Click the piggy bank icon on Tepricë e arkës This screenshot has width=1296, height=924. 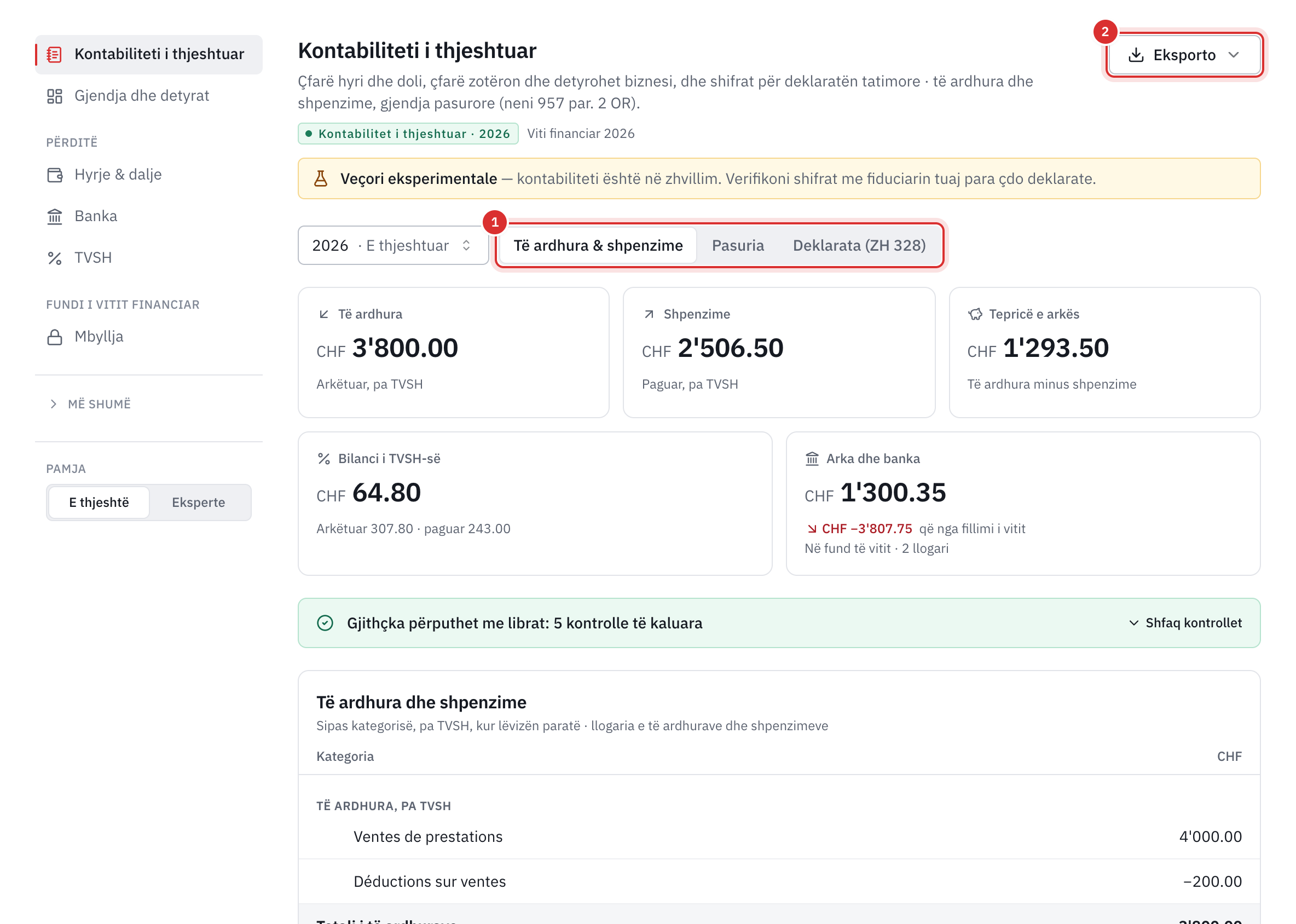(975, 314)
